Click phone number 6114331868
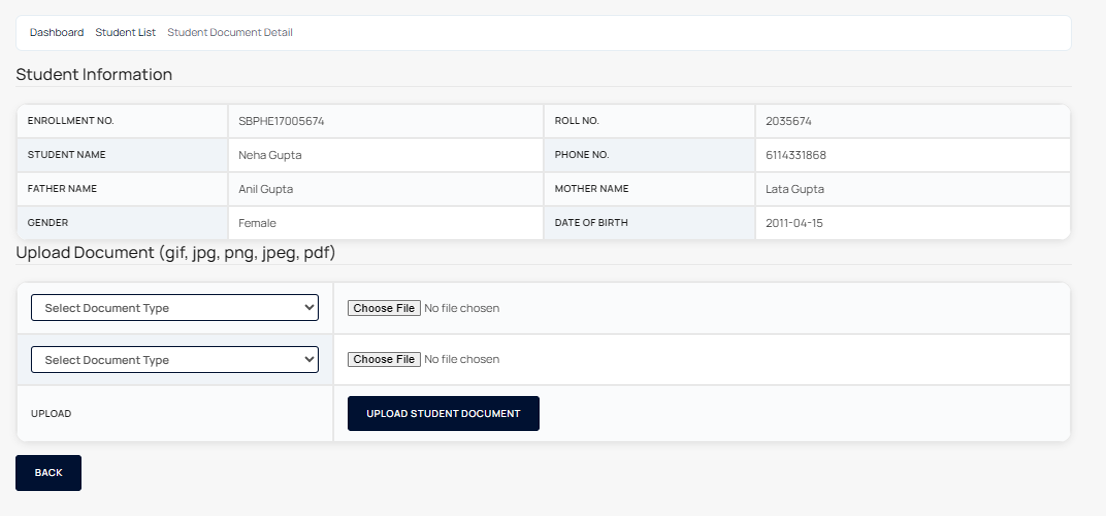 click(x=796, y=155)
